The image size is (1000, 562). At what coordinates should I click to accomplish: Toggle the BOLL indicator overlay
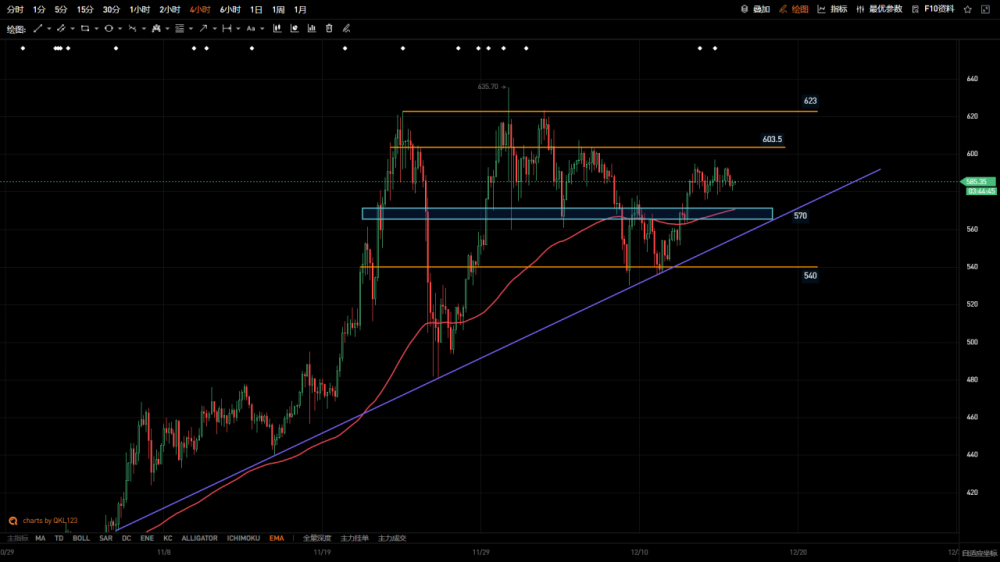[x=81, y=538]
